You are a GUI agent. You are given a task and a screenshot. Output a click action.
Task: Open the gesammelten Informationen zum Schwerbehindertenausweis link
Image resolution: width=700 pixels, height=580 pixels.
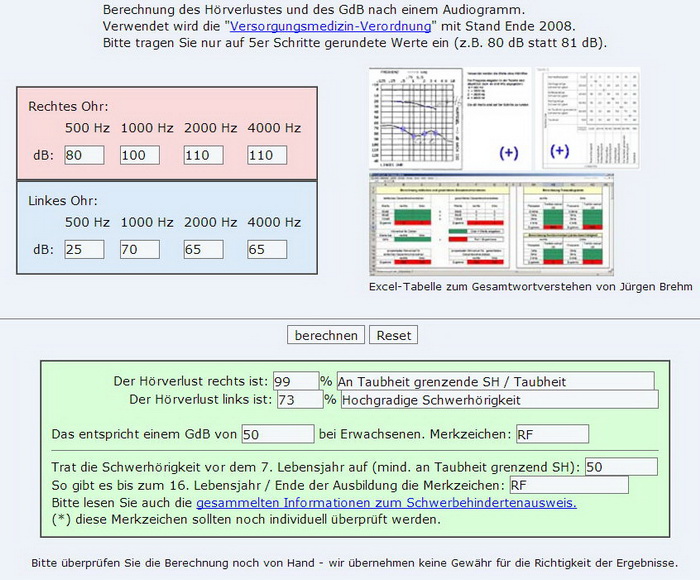386,502
